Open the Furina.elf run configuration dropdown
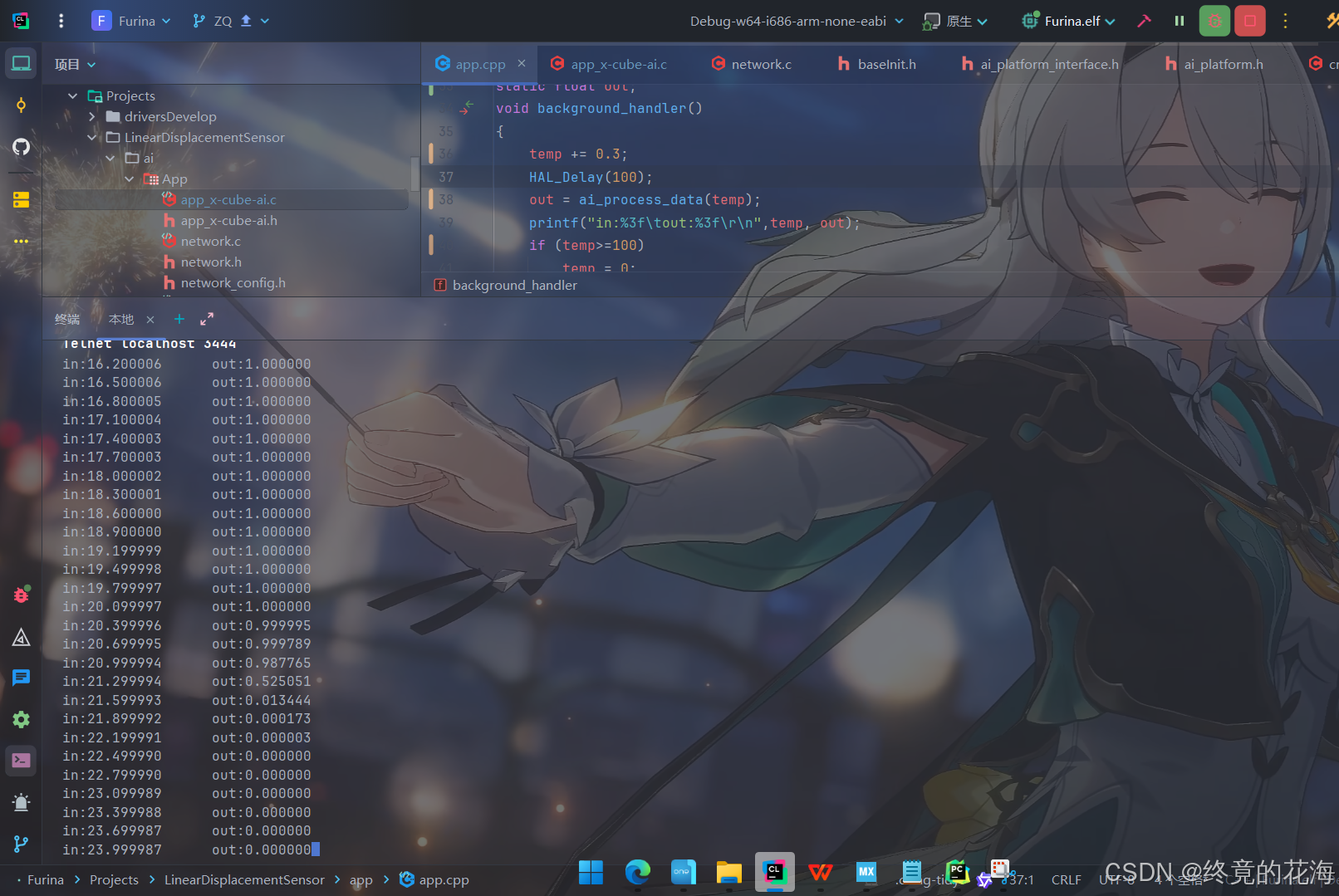This screenshot has width=1339, height=896. pyautogui.click(x=1069, y=21)
